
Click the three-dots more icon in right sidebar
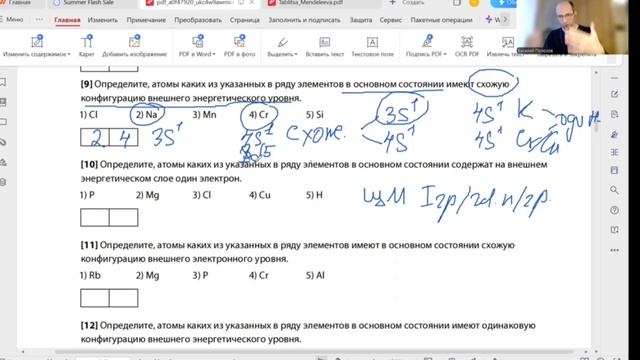click(x=614, y=250)
